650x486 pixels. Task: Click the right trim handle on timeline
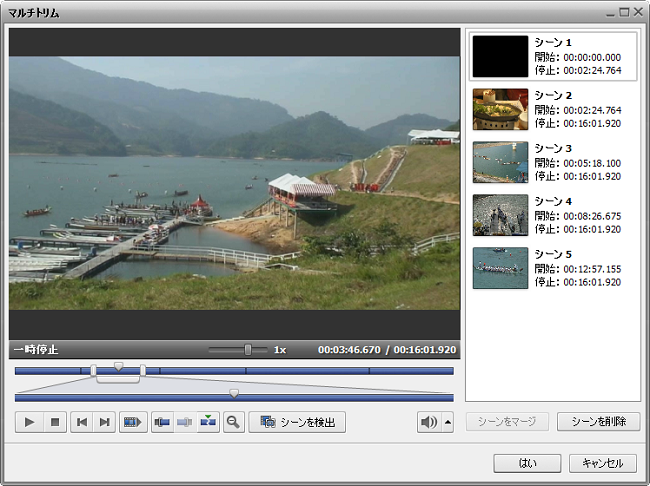point(143,370)
